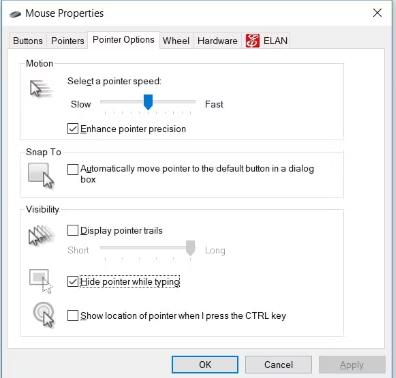Click the CTRL locate pointer target icon

click(x=44, y=315)
